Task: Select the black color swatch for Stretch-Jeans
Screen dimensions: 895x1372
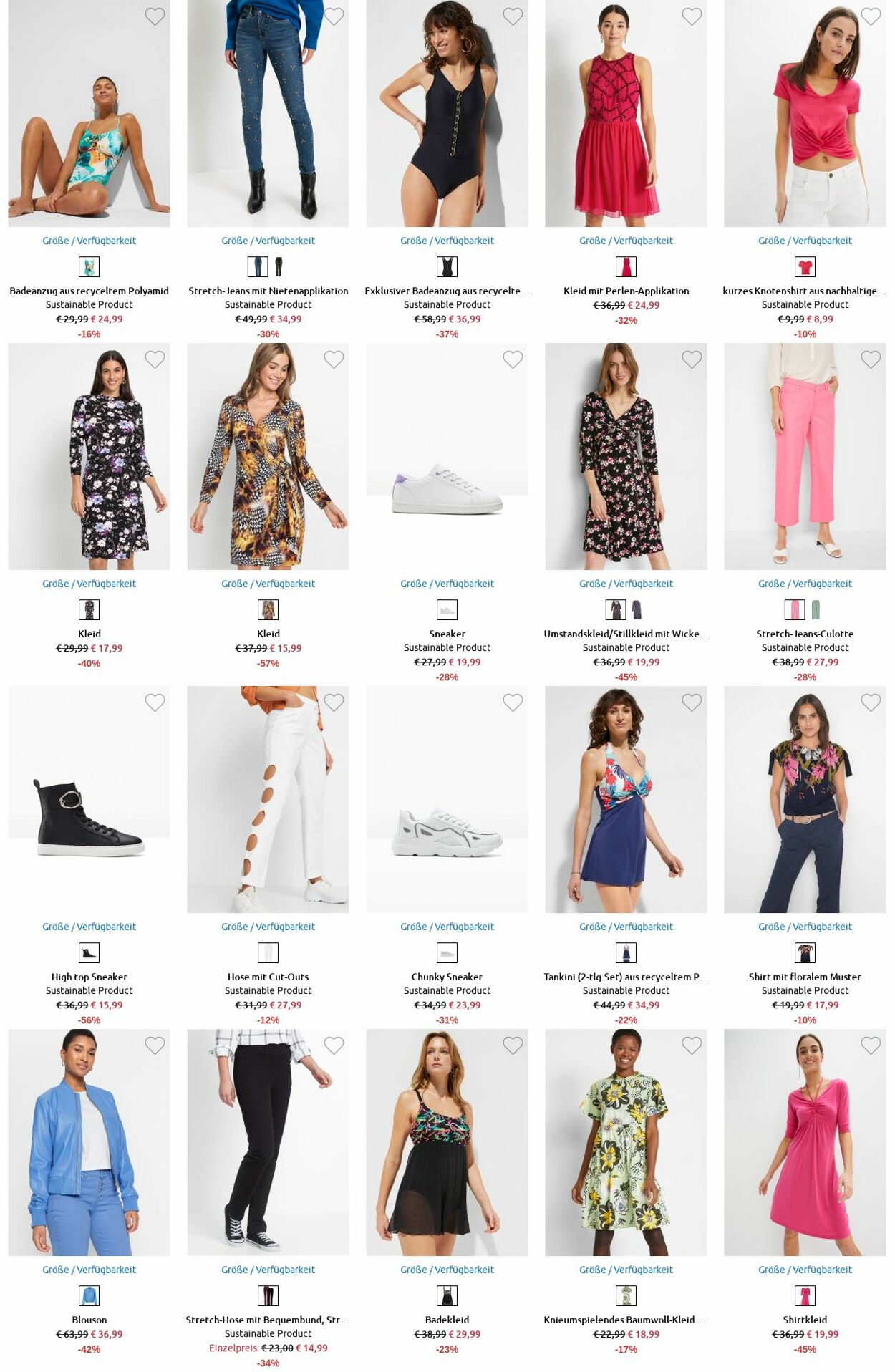Action: pyautogui.click(x=279, y=267)
